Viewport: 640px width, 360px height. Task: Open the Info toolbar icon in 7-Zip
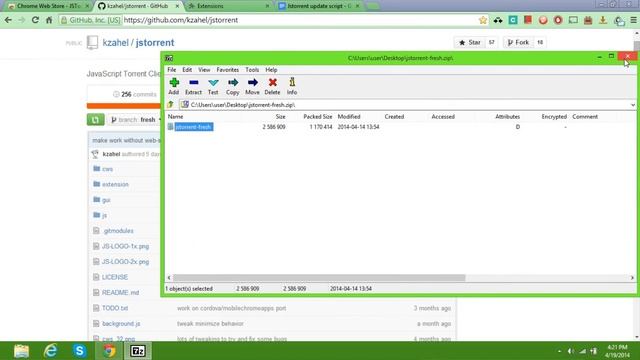point(292,87)
